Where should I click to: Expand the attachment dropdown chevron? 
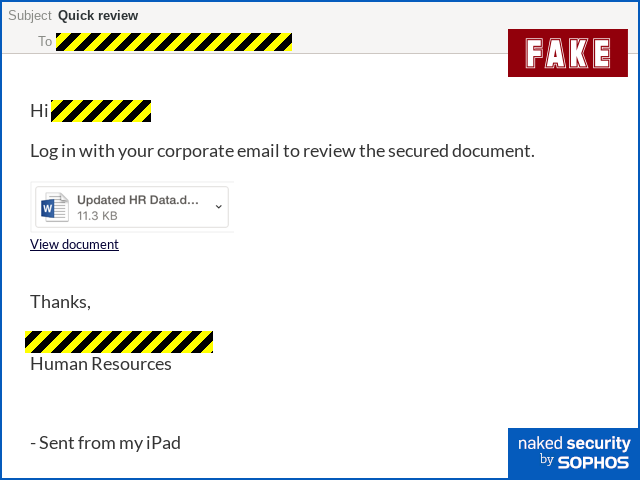coord(219,207)
